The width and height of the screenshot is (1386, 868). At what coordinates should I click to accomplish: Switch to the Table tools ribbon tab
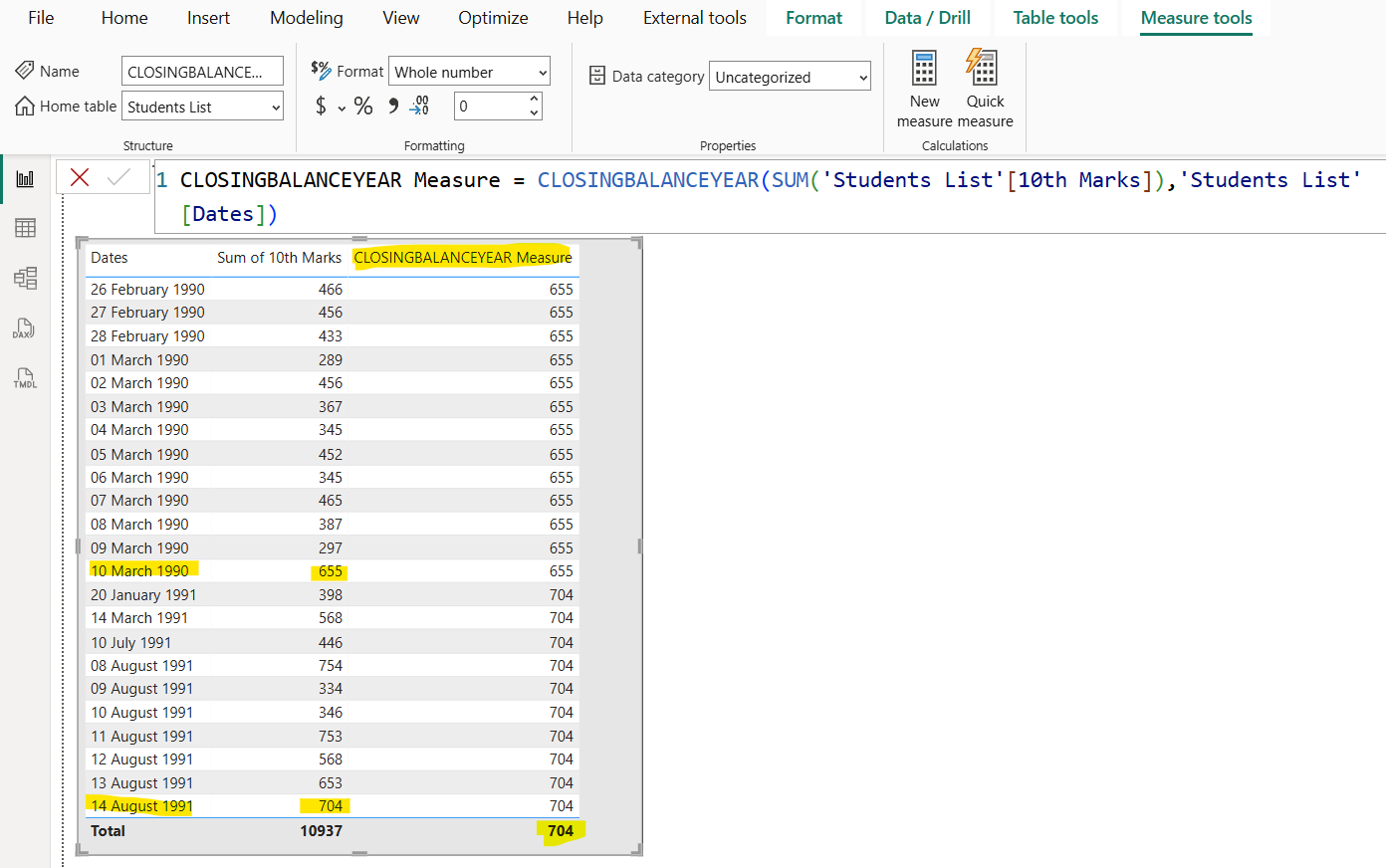click(x=1054, y=18)
